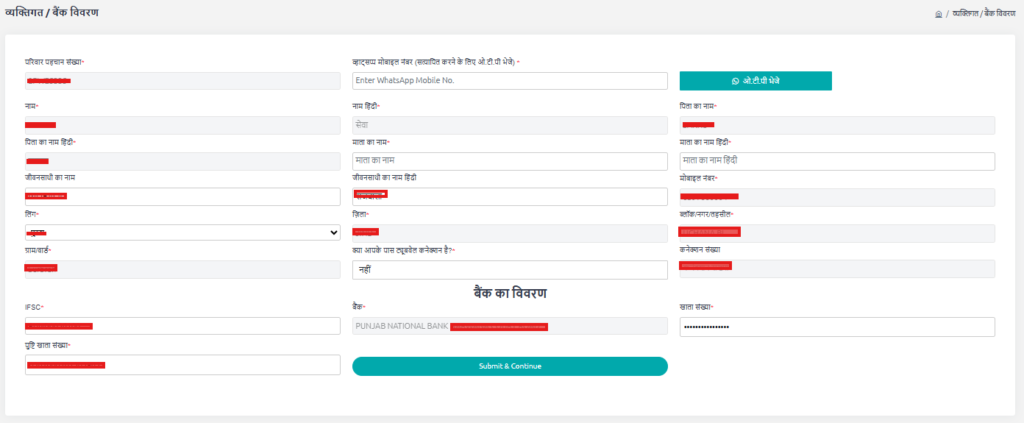
Task: Click the जीवनसाथी का नाम text field
Action: point(183,196)
